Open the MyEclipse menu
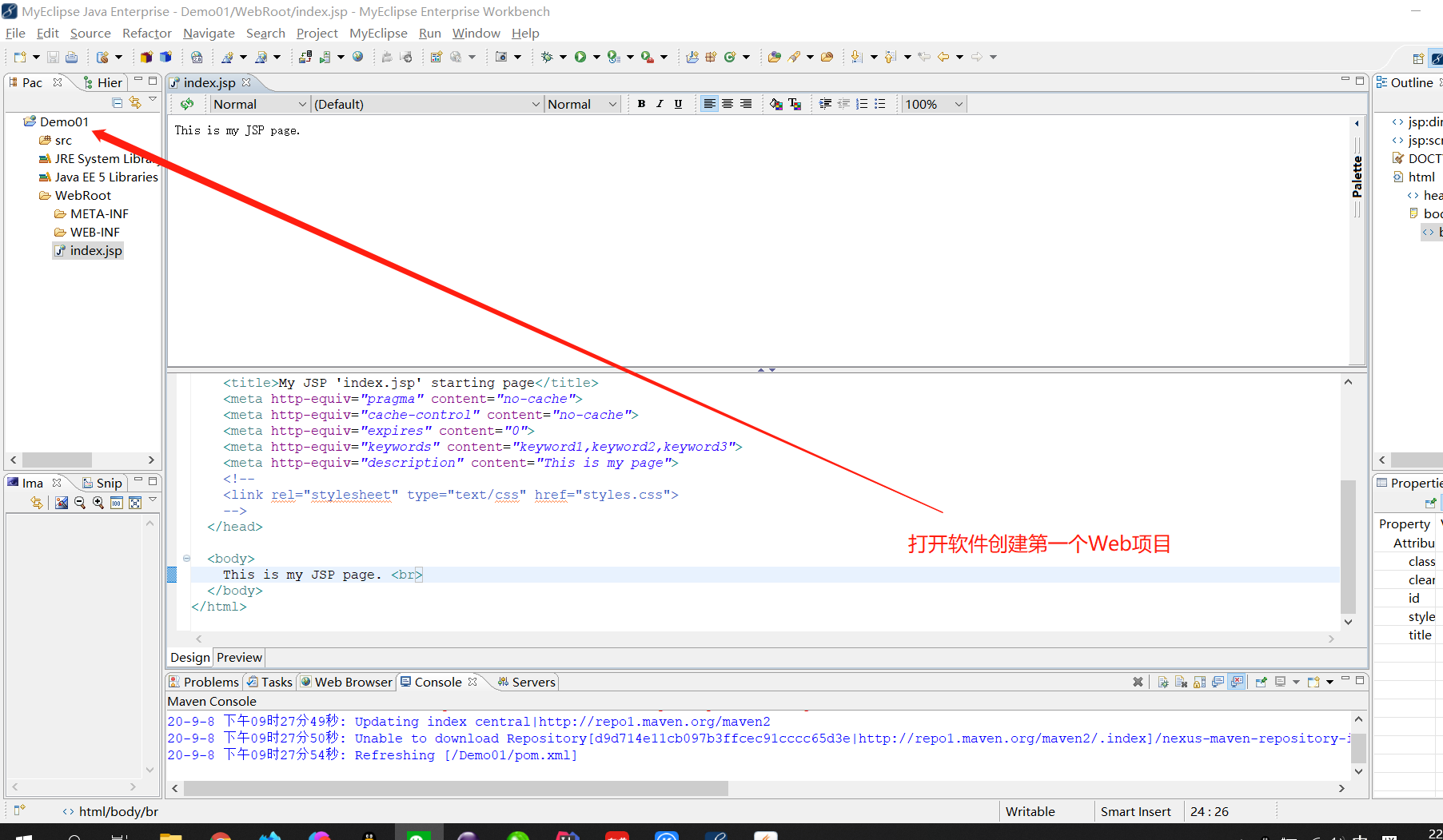The image size is (1443, 840). [x=378, y=34]
